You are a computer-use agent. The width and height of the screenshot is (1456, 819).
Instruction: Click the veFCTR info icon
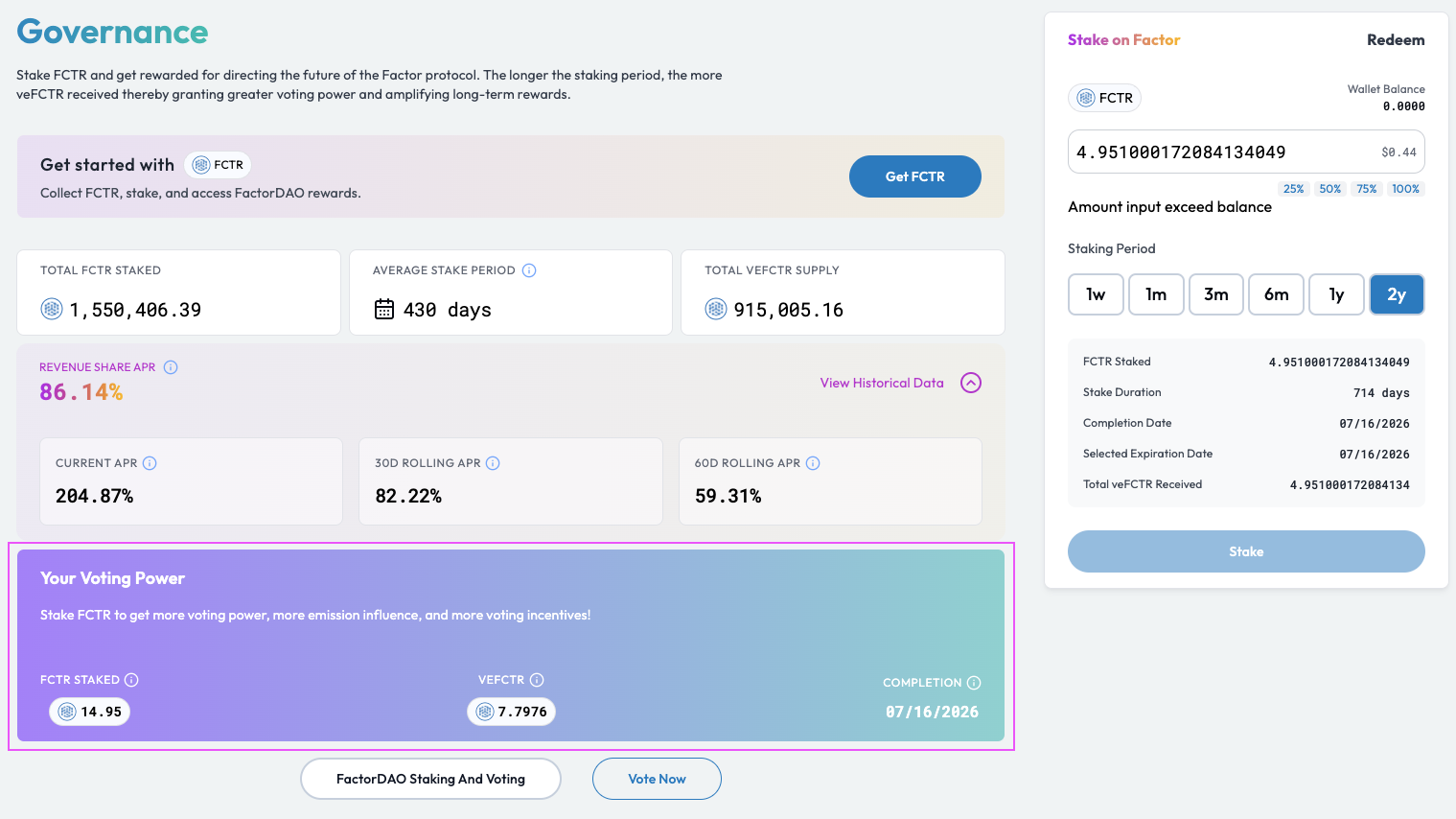(x=537, y=680)
